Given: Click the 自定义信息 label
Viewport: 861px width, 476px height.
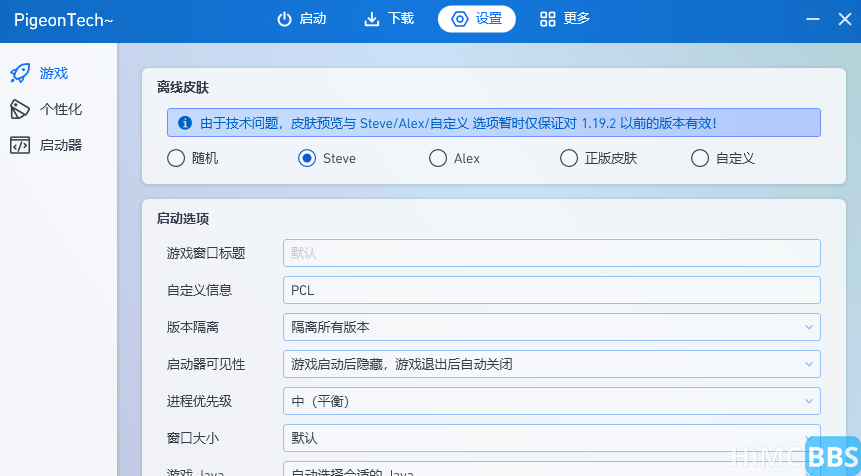Looking at the screenshot, I should coord(199,290).
